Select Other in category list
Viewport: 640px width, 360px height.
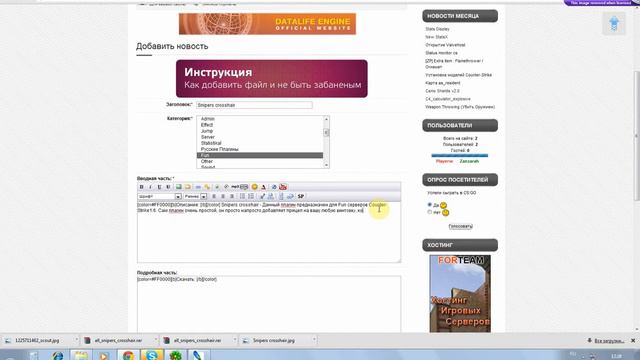pos(260,162)
